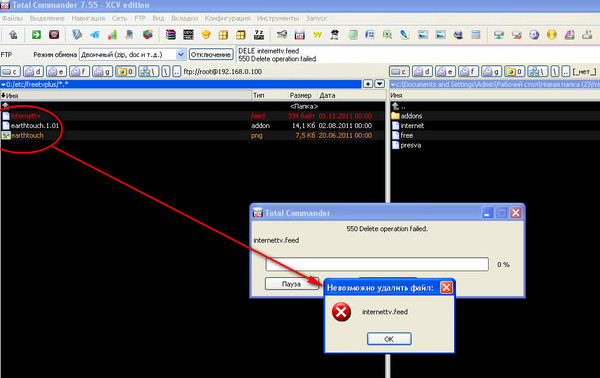
Task: Open the FTP transfer mode dropdown
Action: [x=181, y=55]
